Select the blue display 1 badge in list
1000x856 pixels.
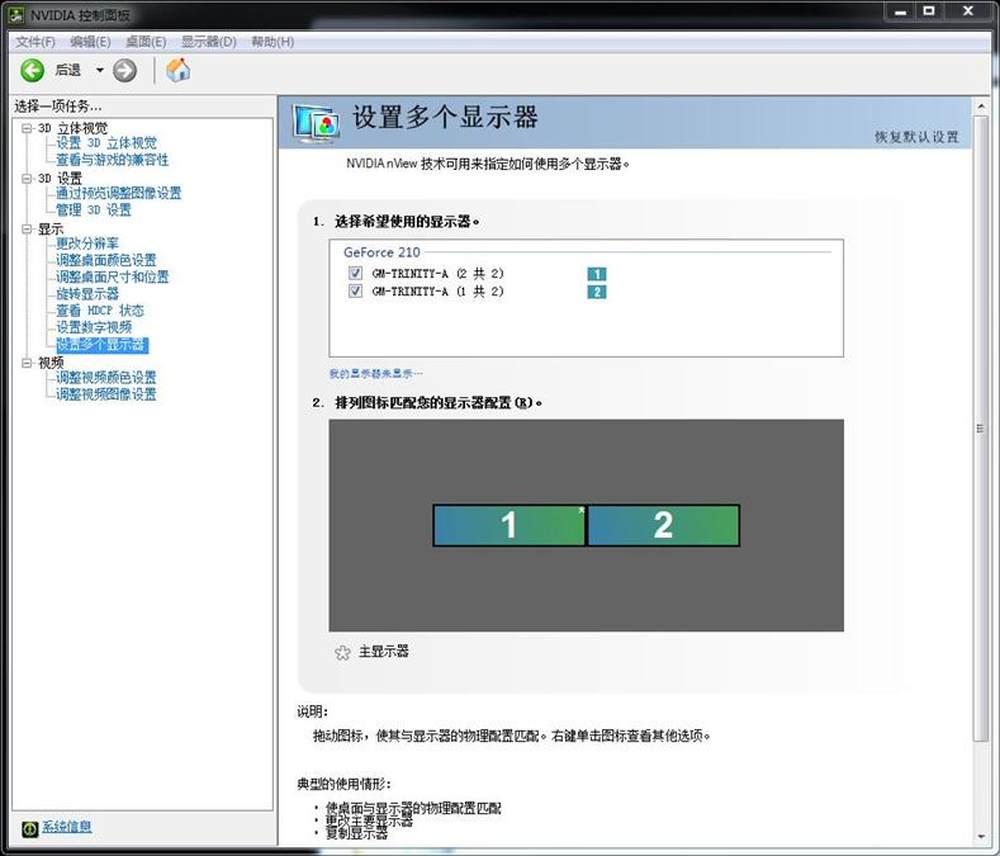point(596,274)
